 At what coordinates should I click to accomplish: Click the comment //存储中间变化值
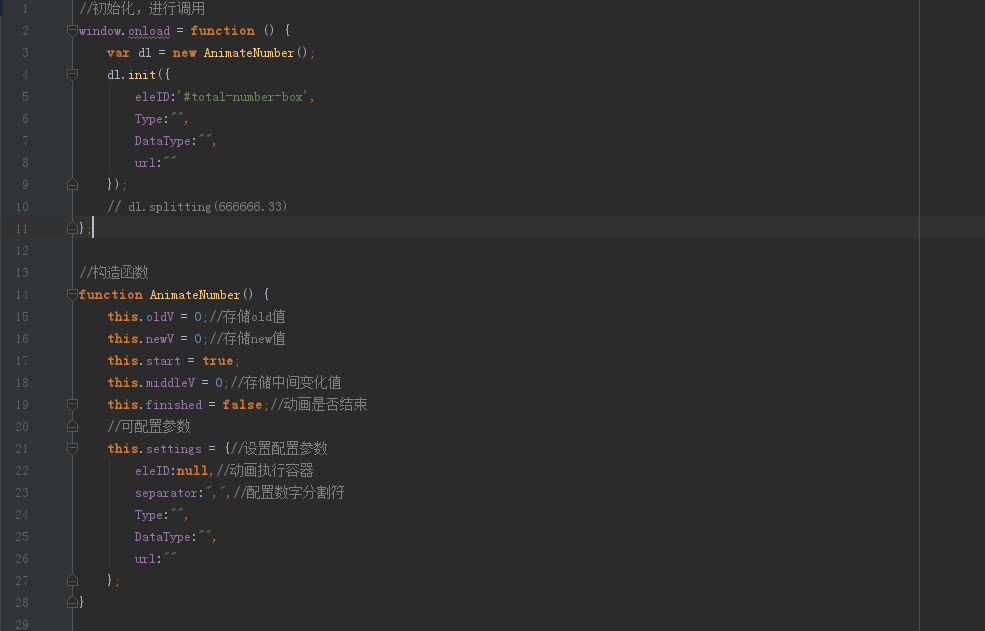click(286, 382)
